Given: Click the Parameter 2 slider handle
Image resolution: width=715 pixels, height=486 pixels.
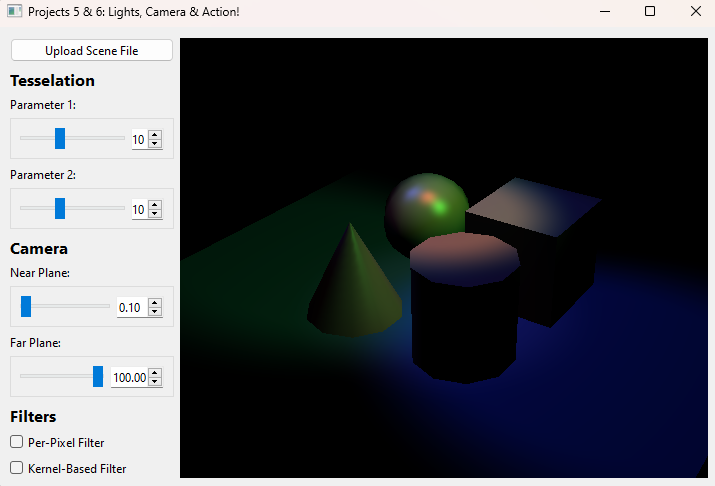Looking at the screenshot, I should click(x=60, y=208).
